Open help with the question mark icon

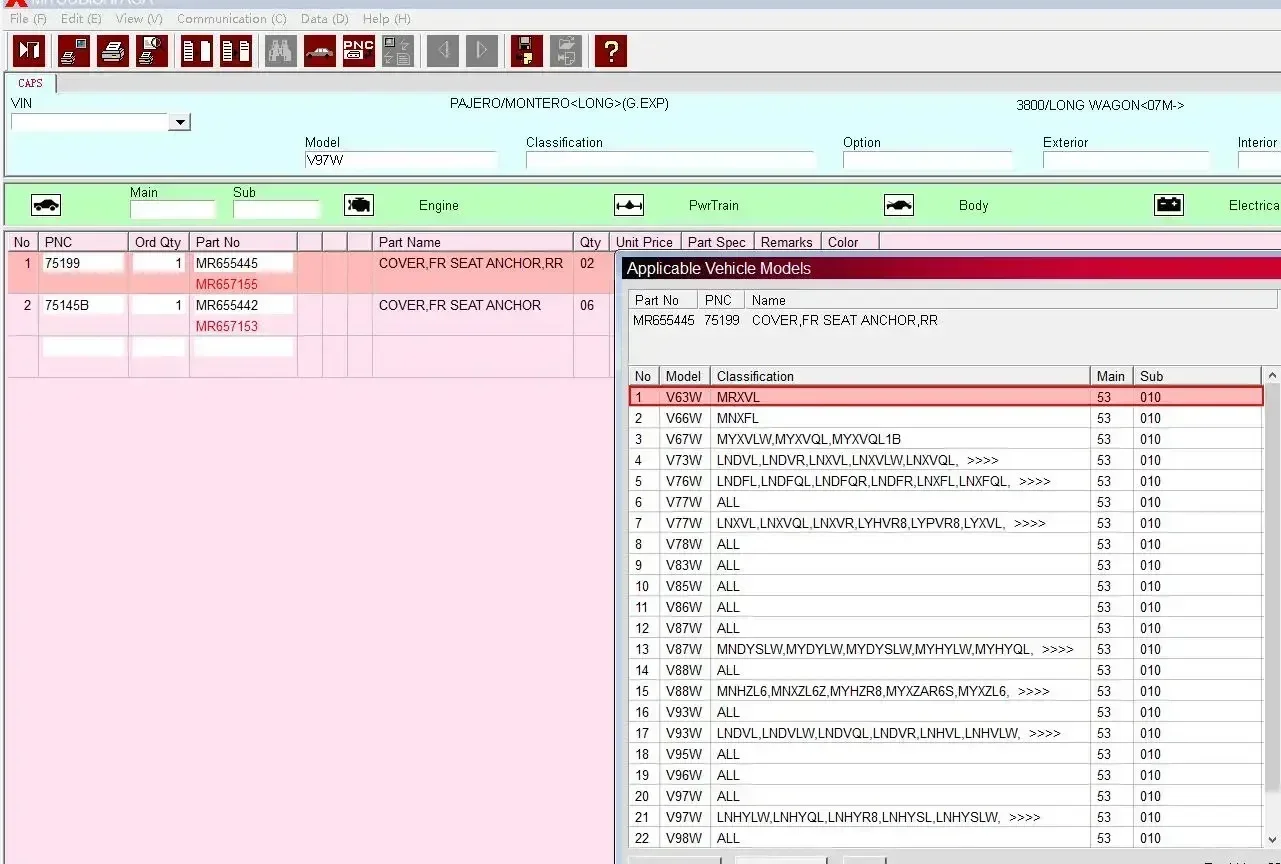(611, 50)
